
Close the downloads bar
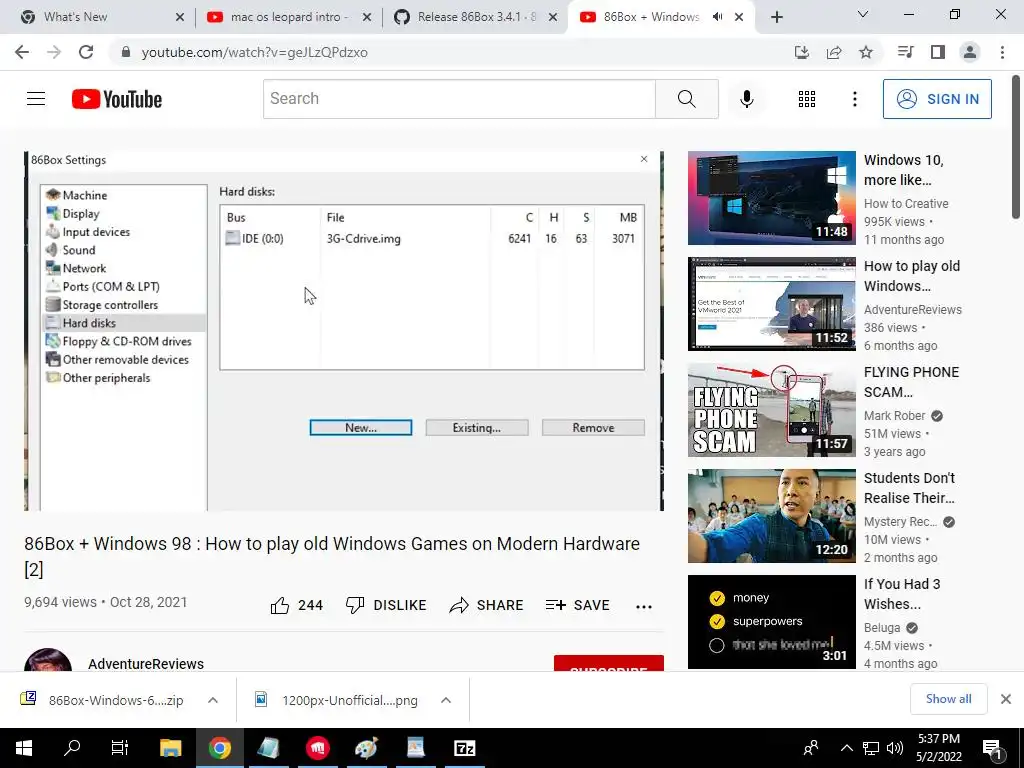[1006, 699]
